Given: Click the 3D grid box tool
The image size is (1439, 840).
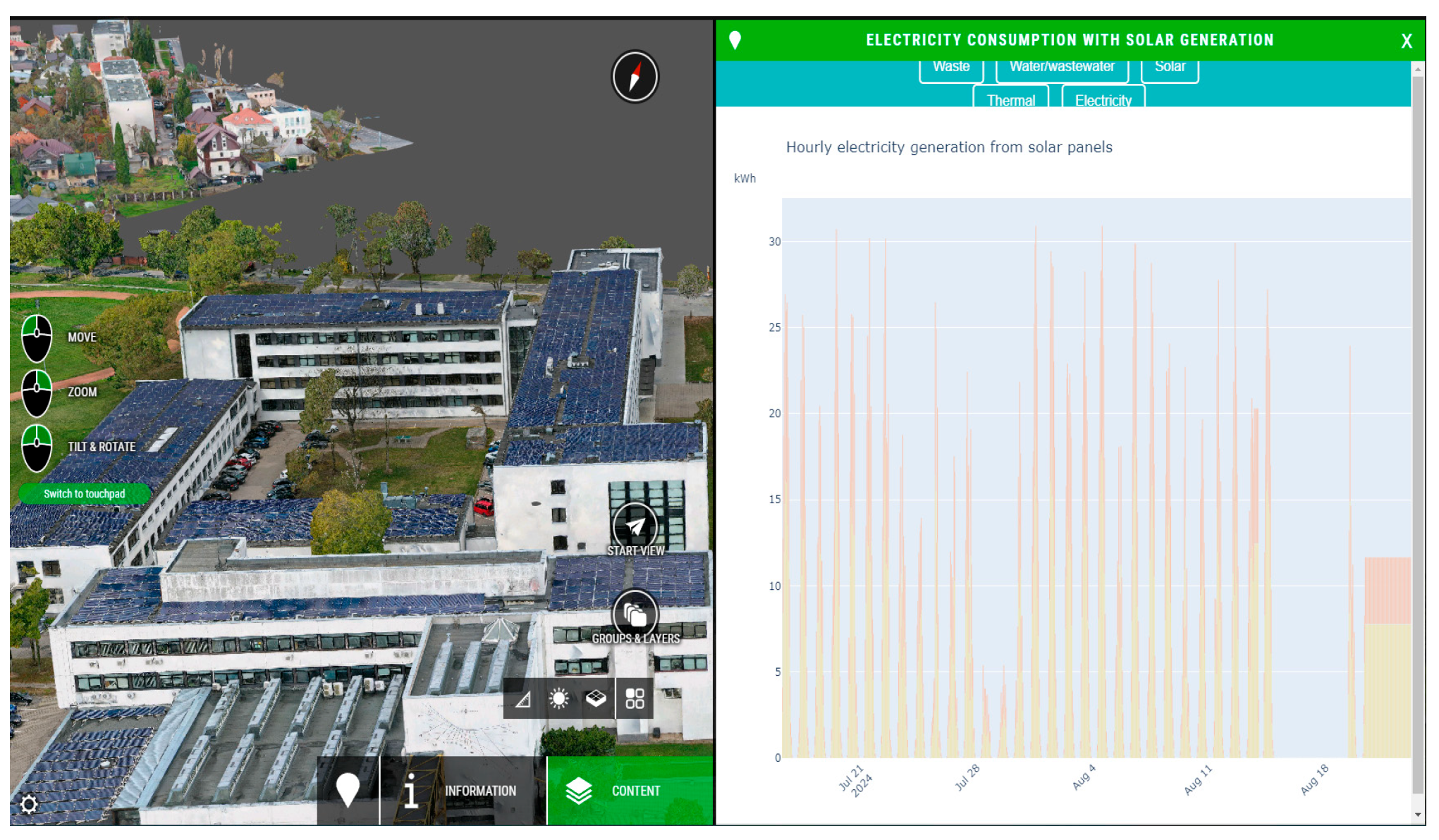Looking at the screenshot, I should 596,698.
